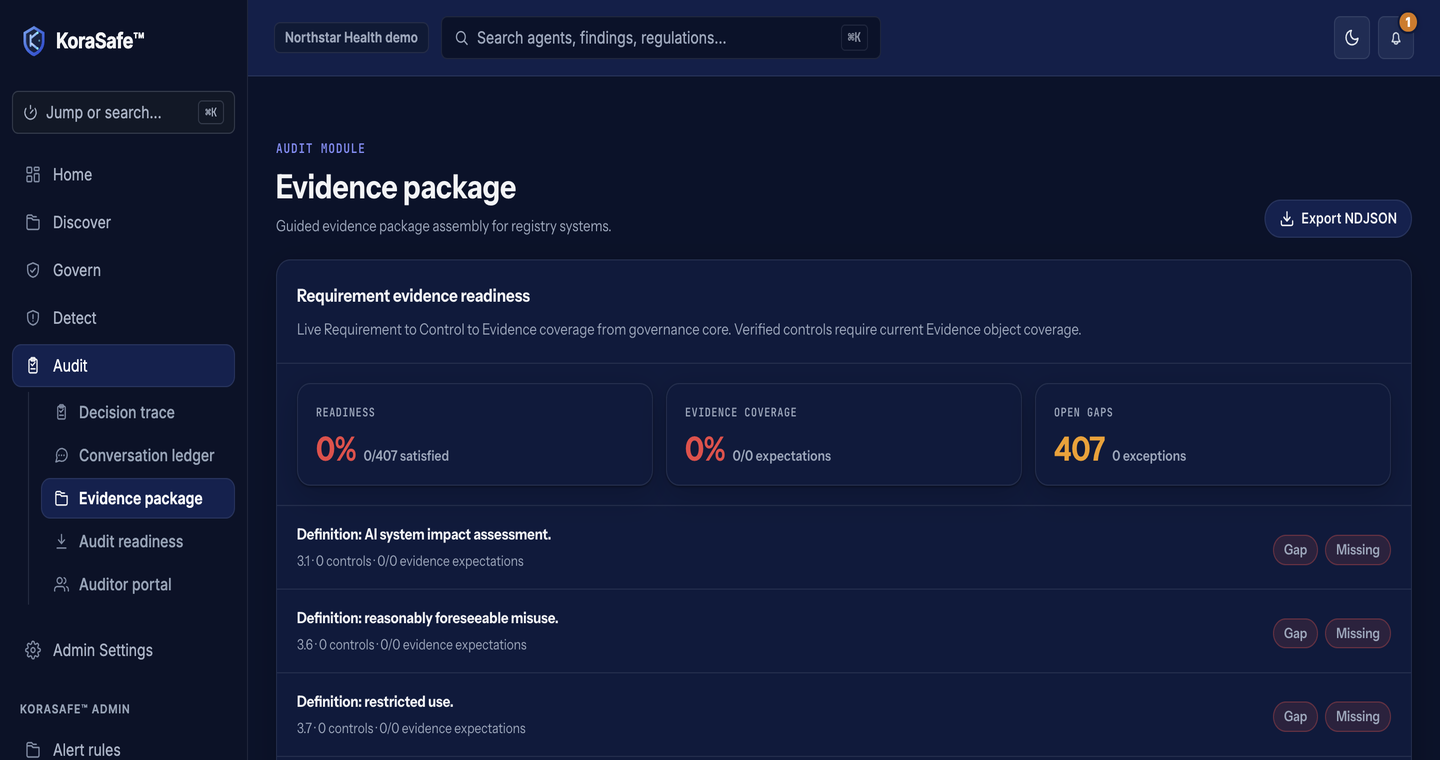Open the Govern section
1440x760 pixels.
123,270
